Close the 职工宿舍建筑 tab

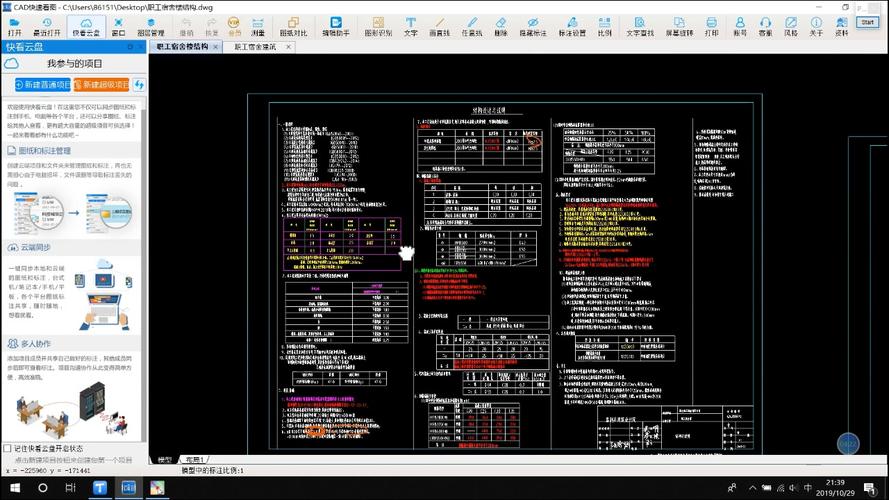tap(289, 47)
